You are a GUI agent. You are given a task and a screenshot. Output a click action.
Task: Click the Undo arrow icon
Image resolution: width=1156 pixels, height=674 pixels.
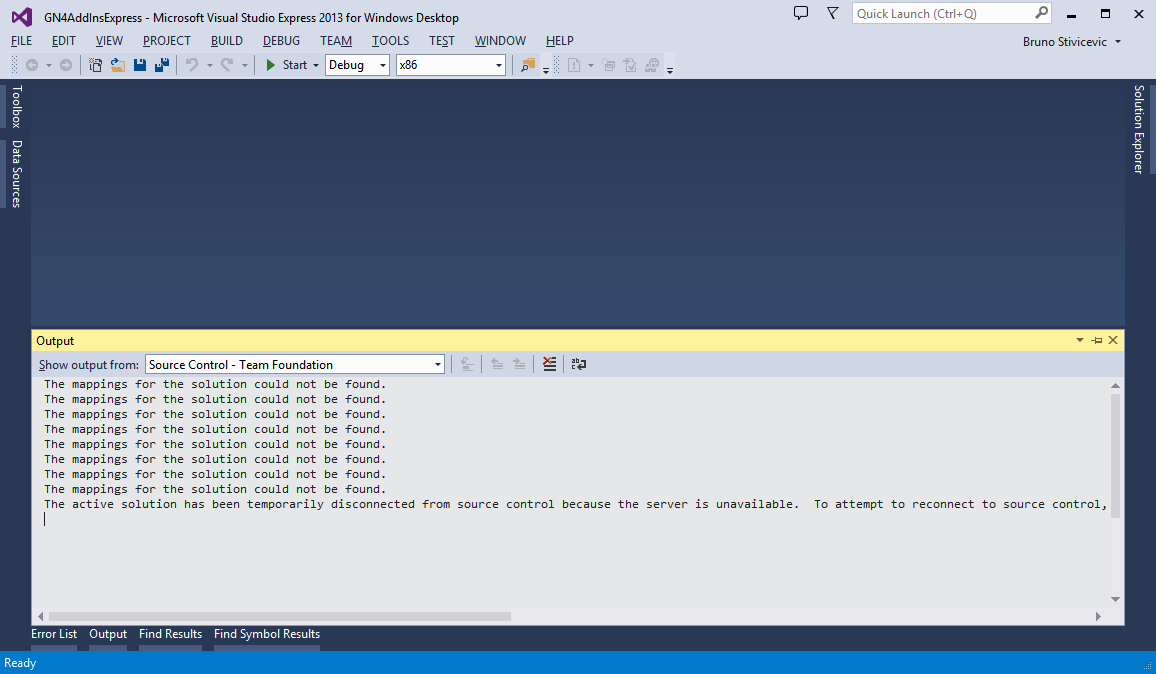click(192, 65)
